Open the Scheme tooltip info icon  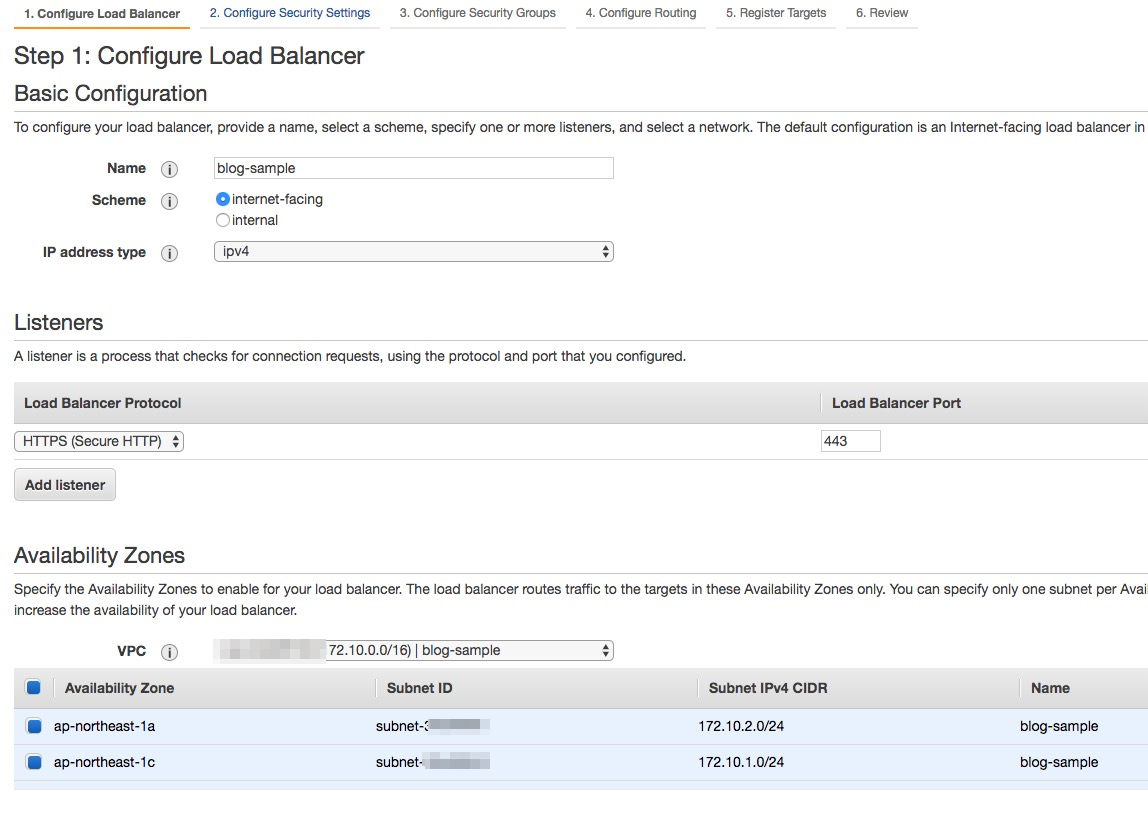coord(169,200)
